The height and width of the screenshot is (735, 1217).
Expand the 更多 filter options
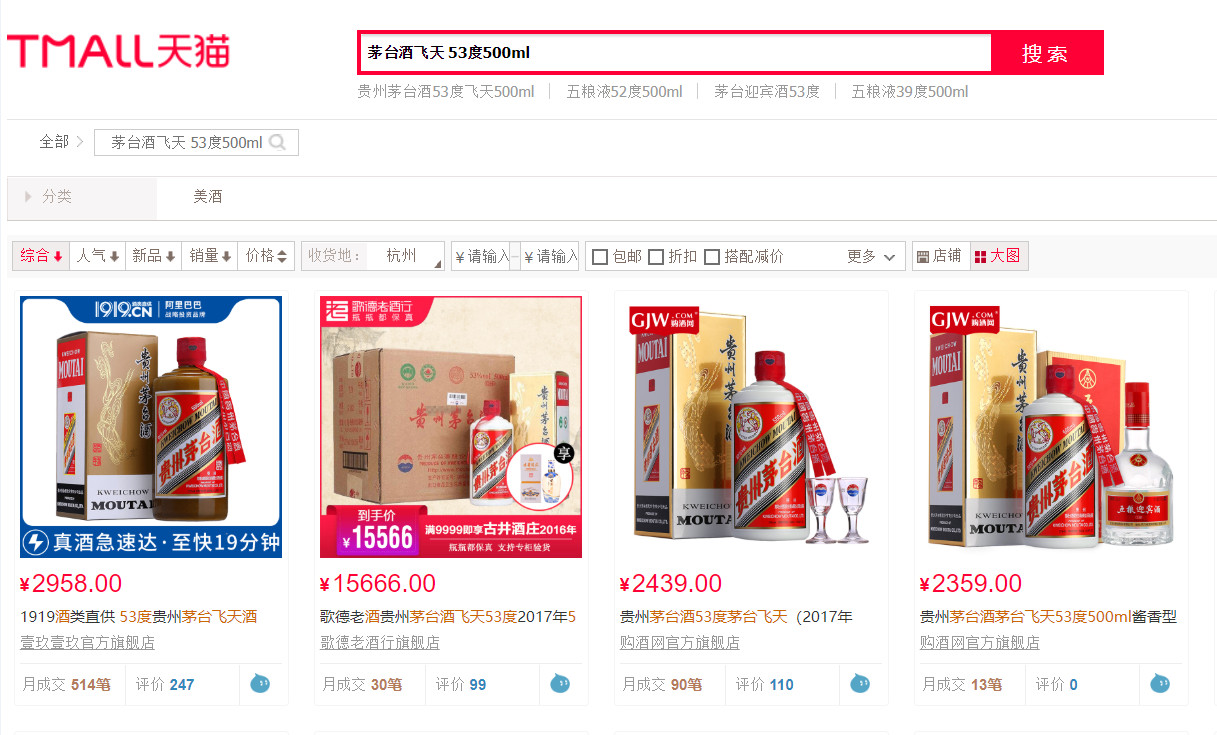(x=871, y=256)
